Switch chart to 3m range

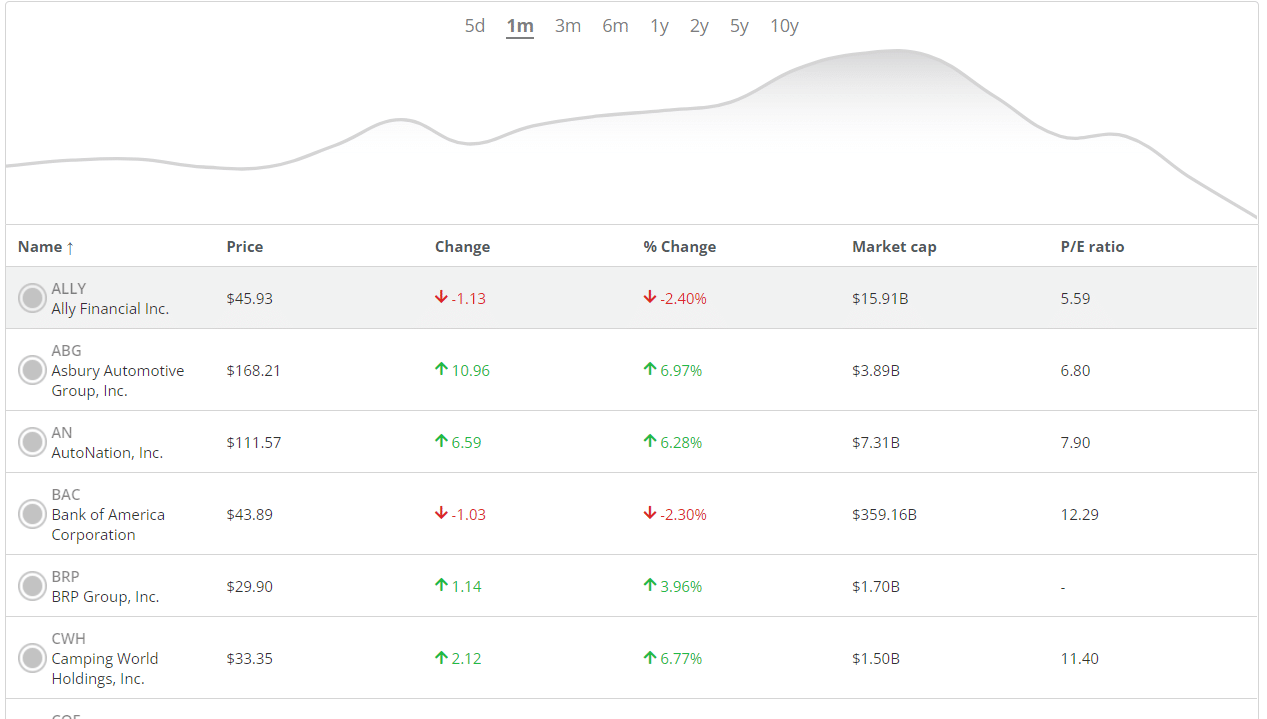coord(568,26)
